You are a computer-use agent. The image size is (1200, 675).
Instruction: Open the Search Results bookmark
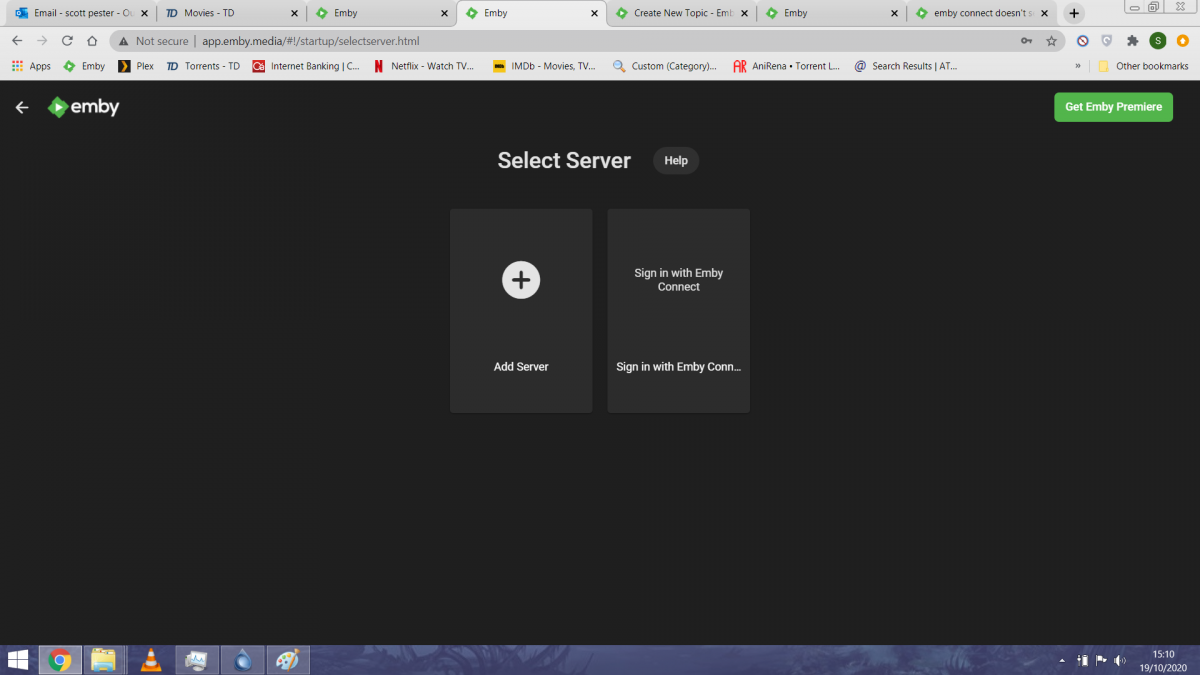click(x=906, y=66)
